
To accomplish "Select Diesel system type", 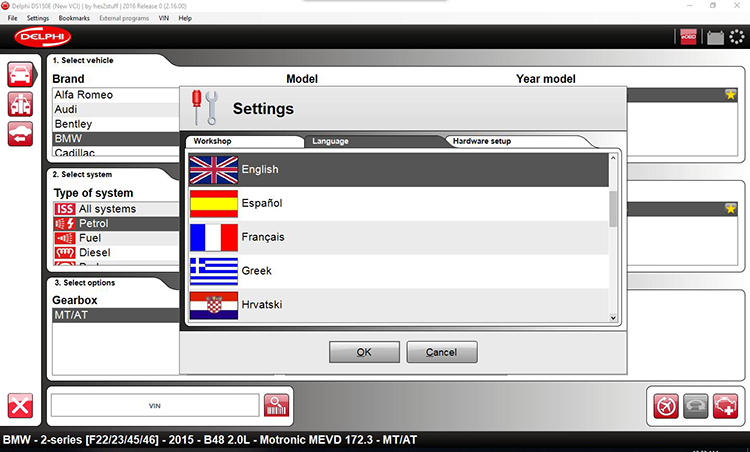I will tap(116, 253).
